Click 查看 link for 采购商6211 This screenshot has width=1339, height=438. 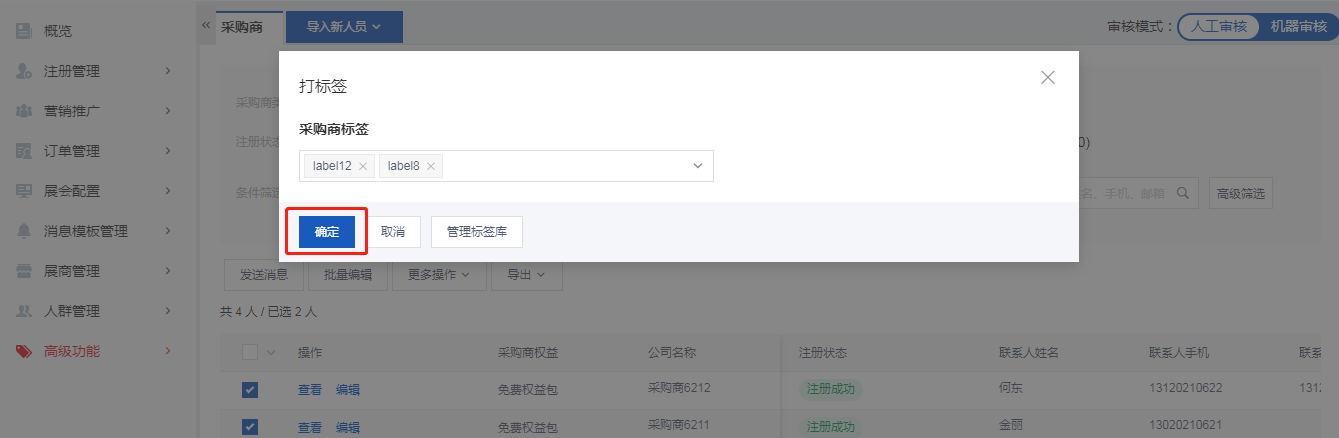310,427
